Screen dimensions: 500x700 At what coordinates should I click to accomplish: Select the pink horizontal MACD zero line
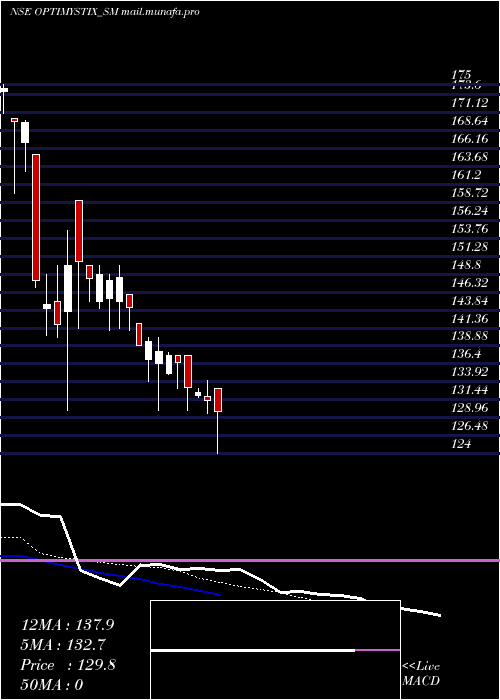pos(250,560)
